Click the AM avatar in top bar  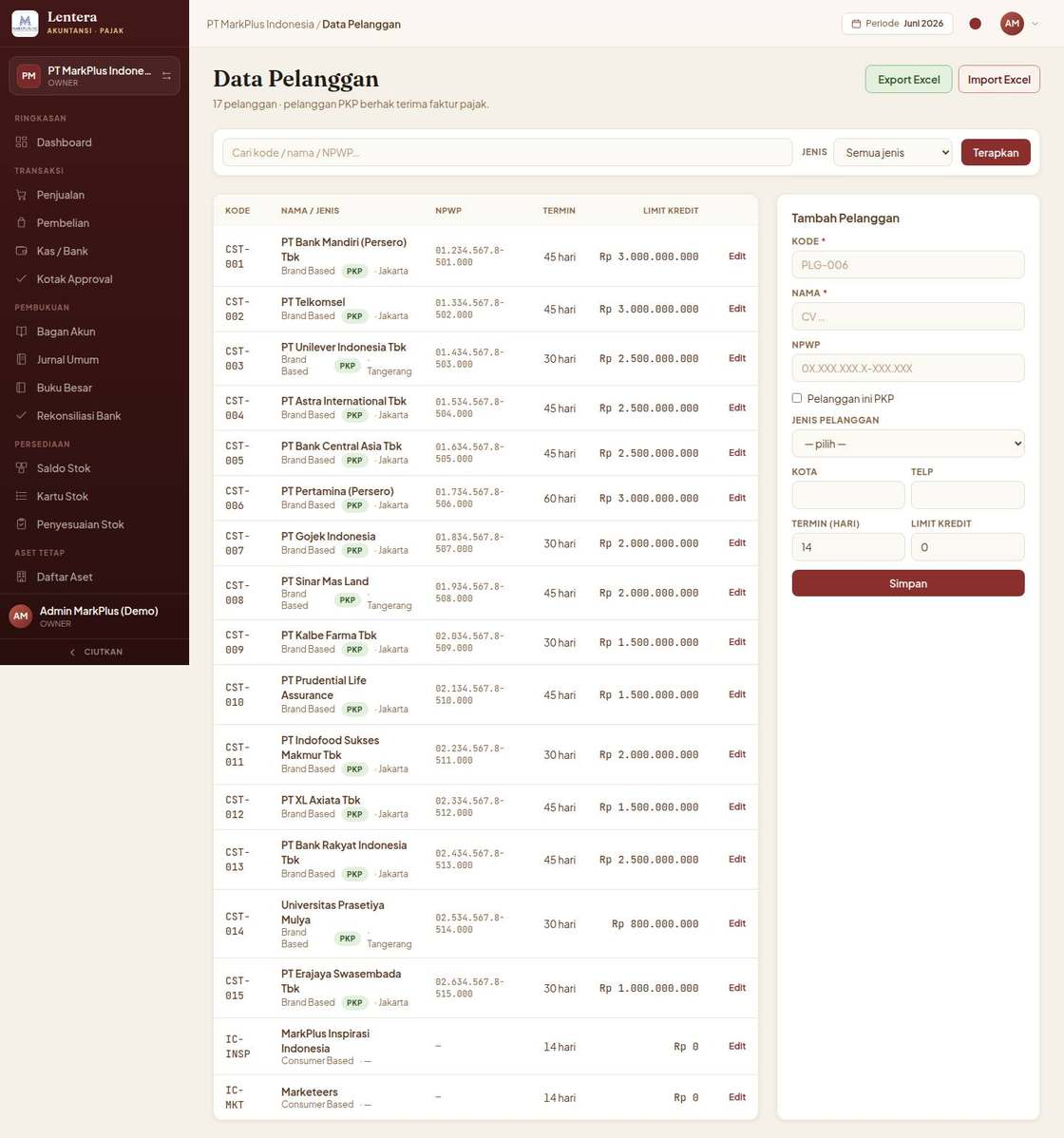(x=1012, y=24)
